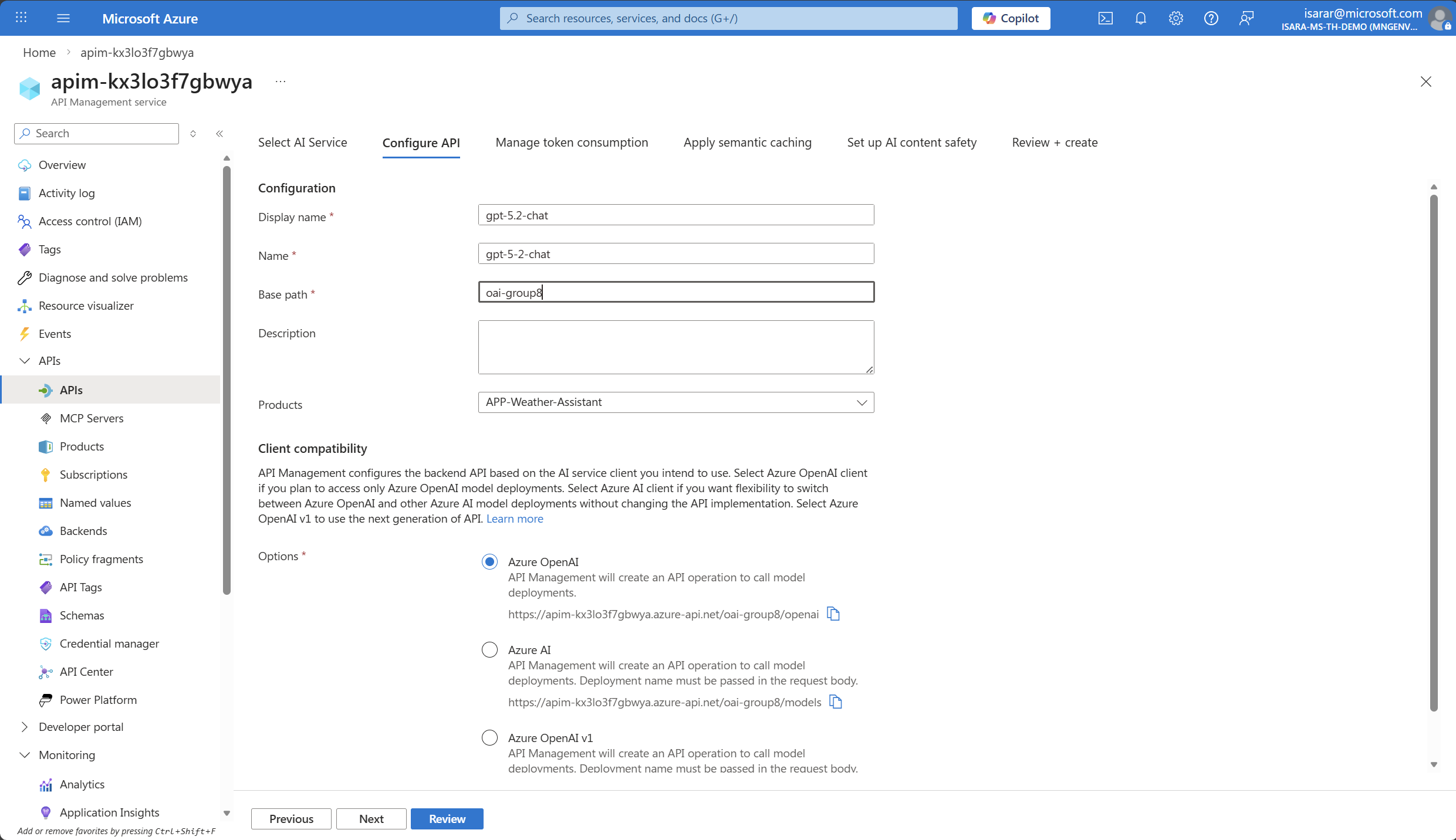This screenshot has width=1456, height=840.
Task: Open Schemas in the sidebar
Action: click(82, 615)
